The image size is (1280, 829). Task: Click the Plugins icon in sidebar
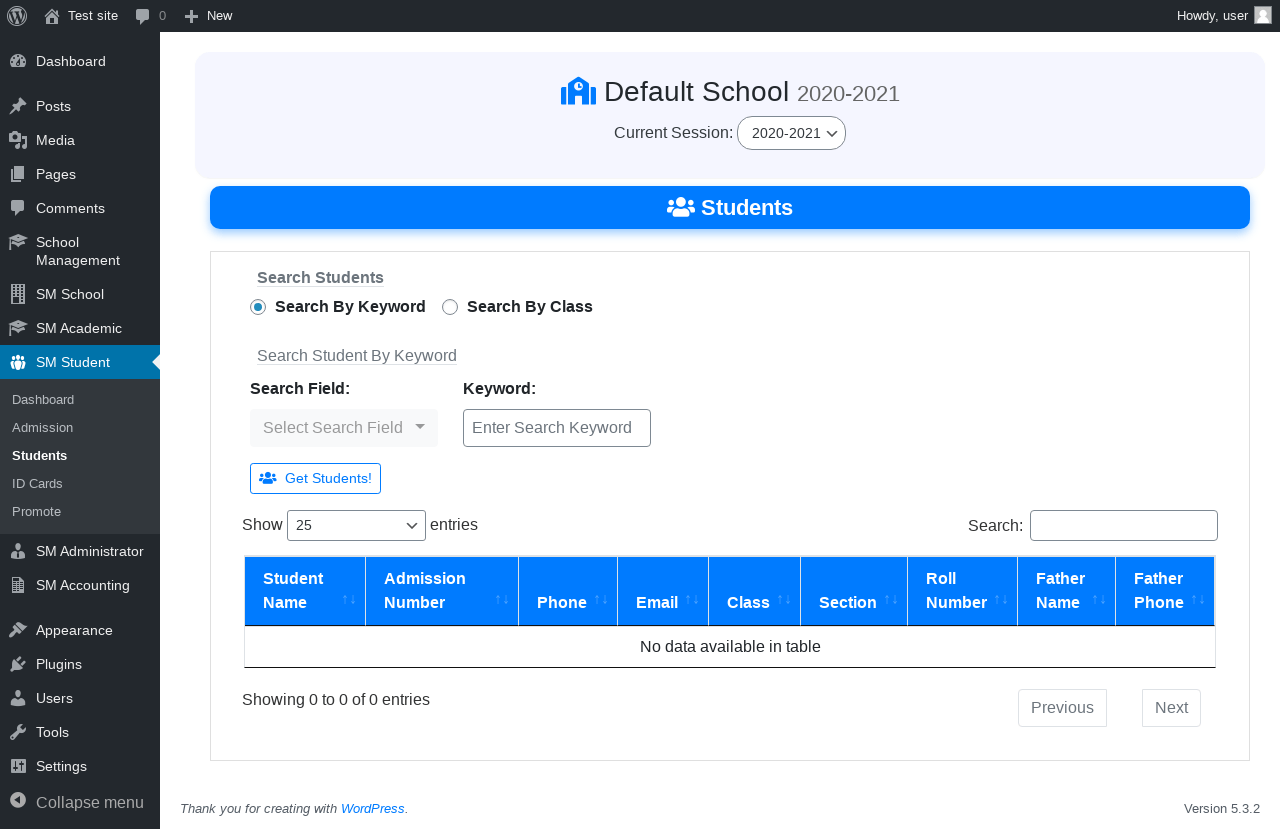(x=18, y=664)
